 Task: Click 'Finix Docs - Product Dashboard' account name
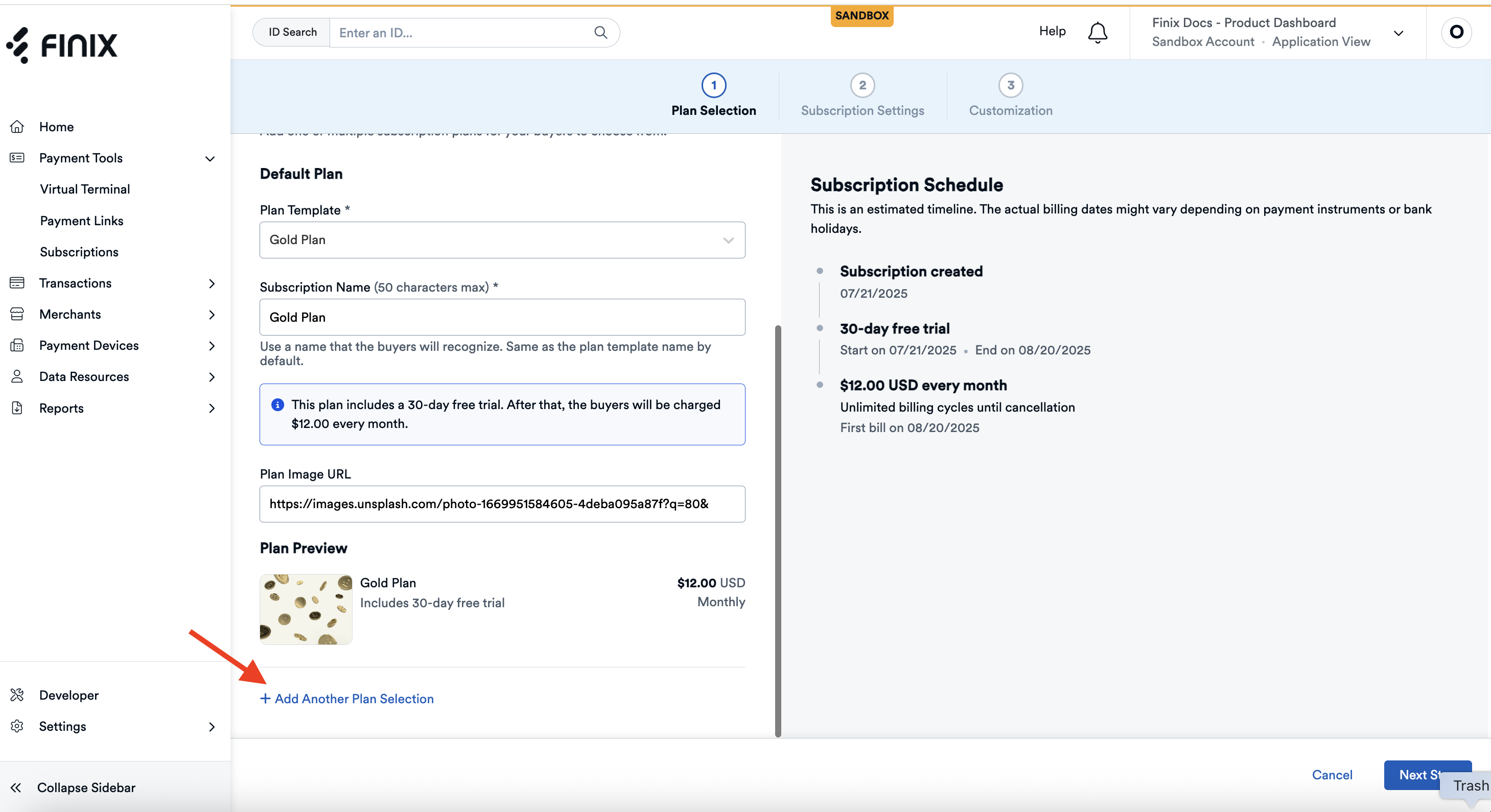tap(1244, 22)
